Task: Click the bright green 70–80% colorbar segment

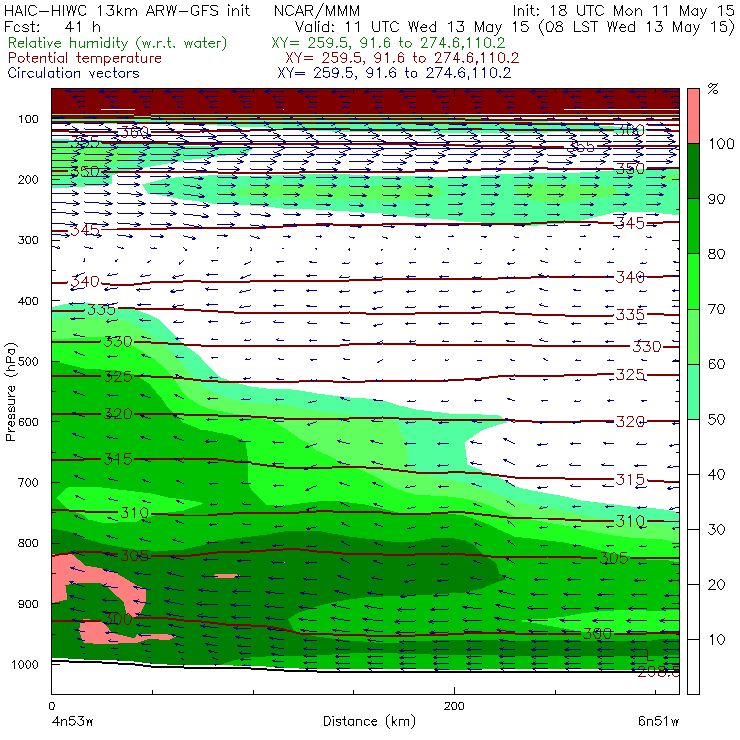Action: click(x=693, y=281)
